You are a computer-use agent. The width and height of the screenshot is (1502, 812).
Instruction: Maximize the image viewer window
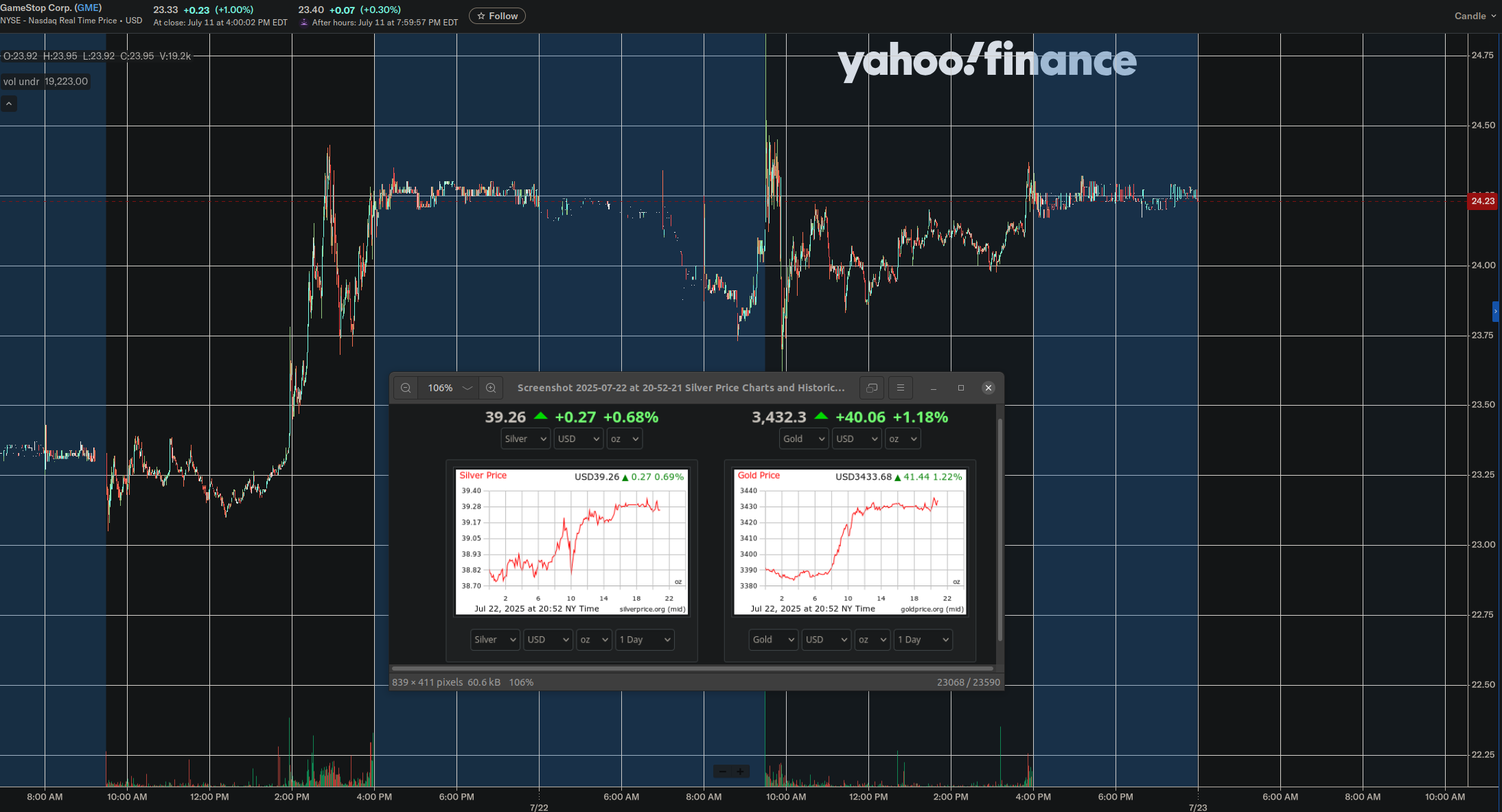tap(961, 388)
